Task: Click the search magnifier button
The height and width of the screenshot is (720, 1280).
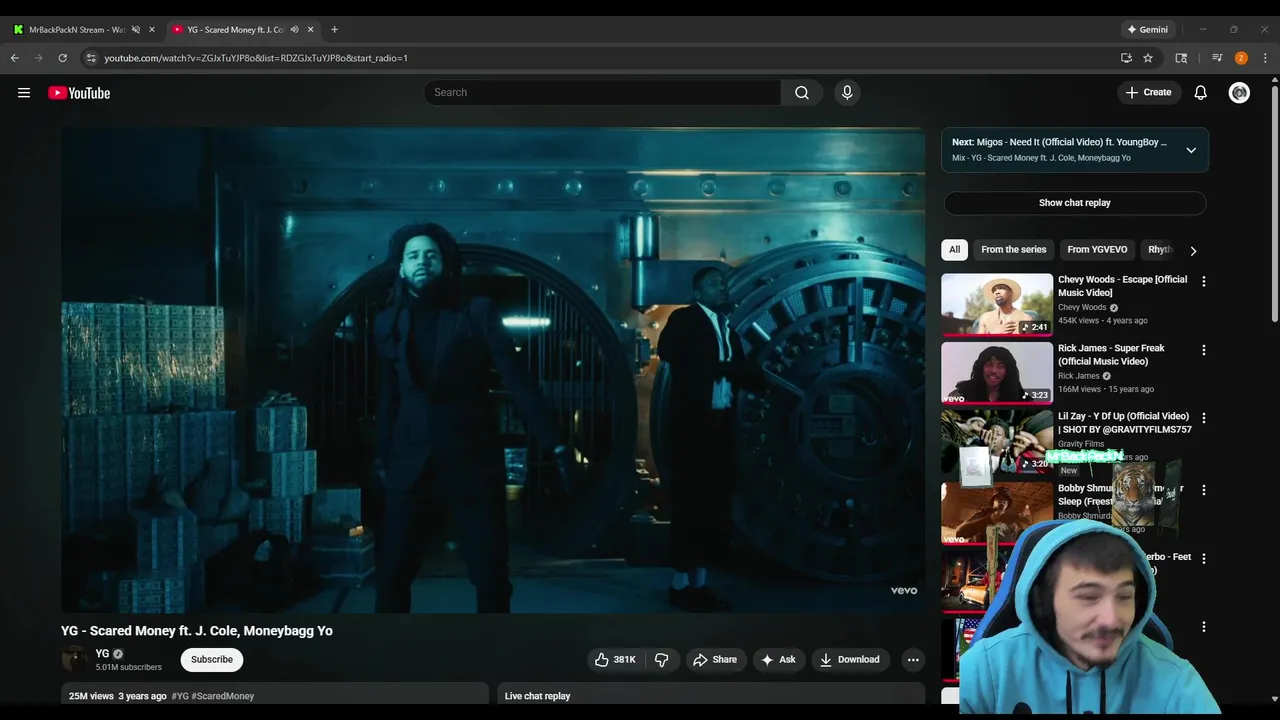Action: pyautogui.click(x=802, y=92)
